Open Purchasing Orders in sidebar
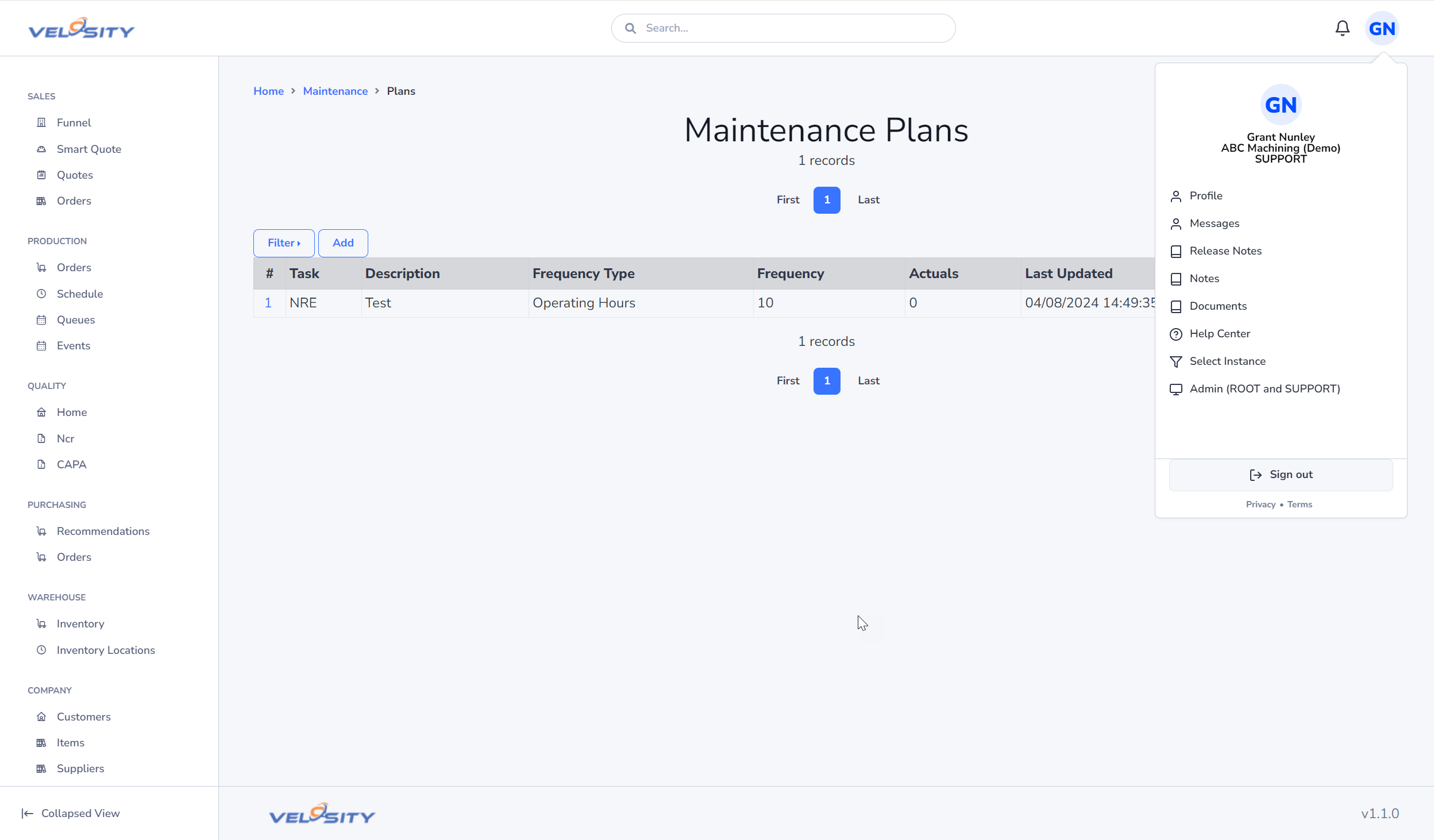Viewport: 1434px width, 840px height. [x=74, y=557]
